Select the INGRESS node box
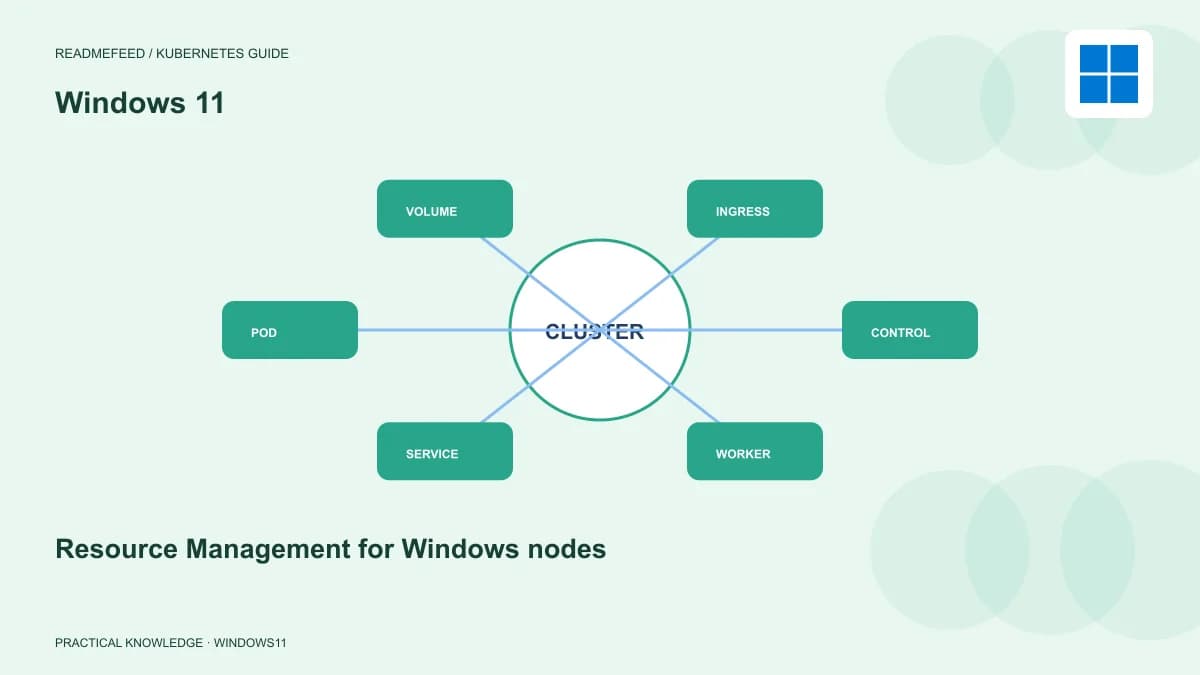 click(x=755, y=209)
